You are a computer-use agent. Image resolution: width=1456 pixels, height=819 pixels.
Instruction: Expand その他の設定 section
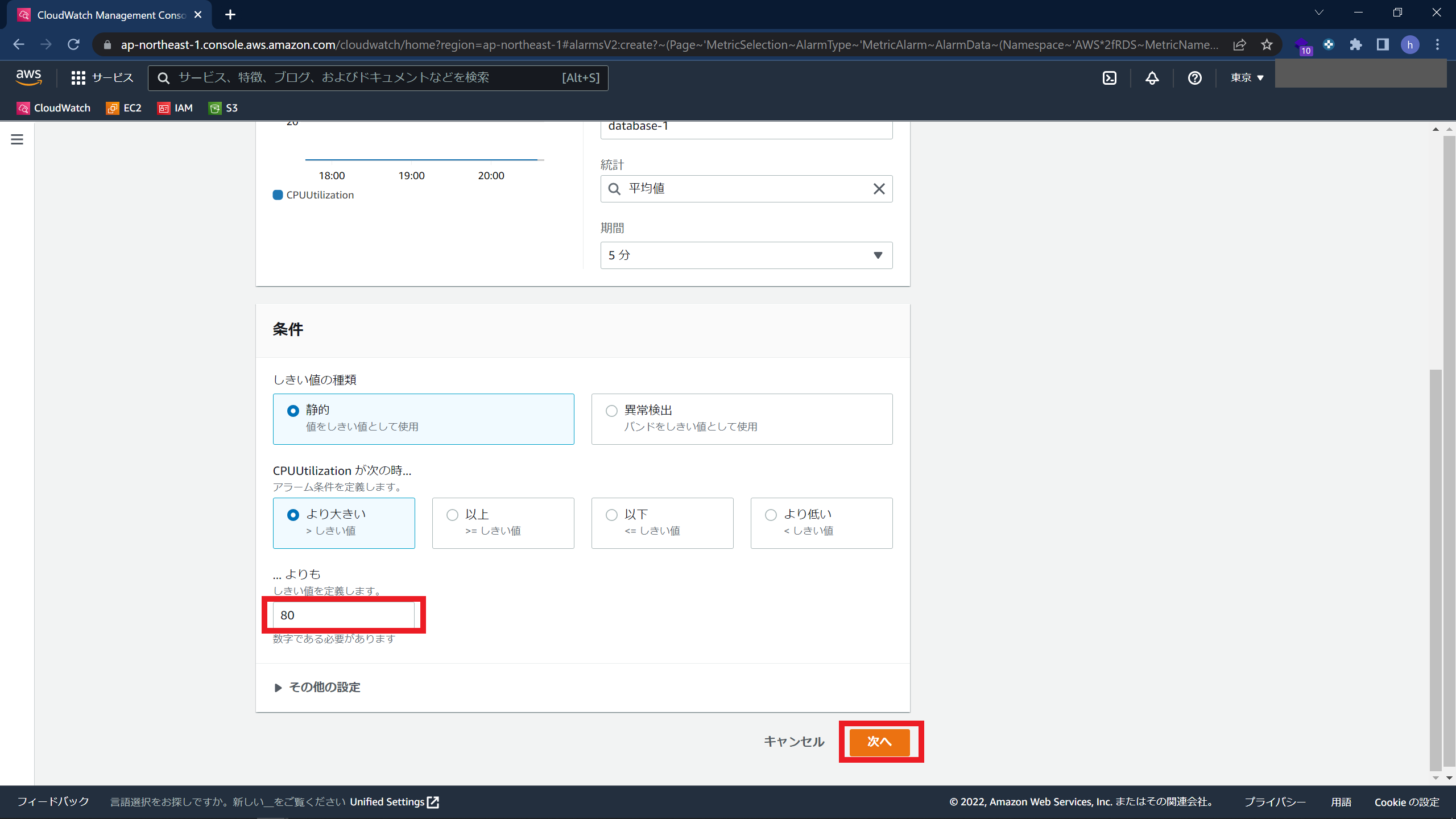(x=317, y=688)
